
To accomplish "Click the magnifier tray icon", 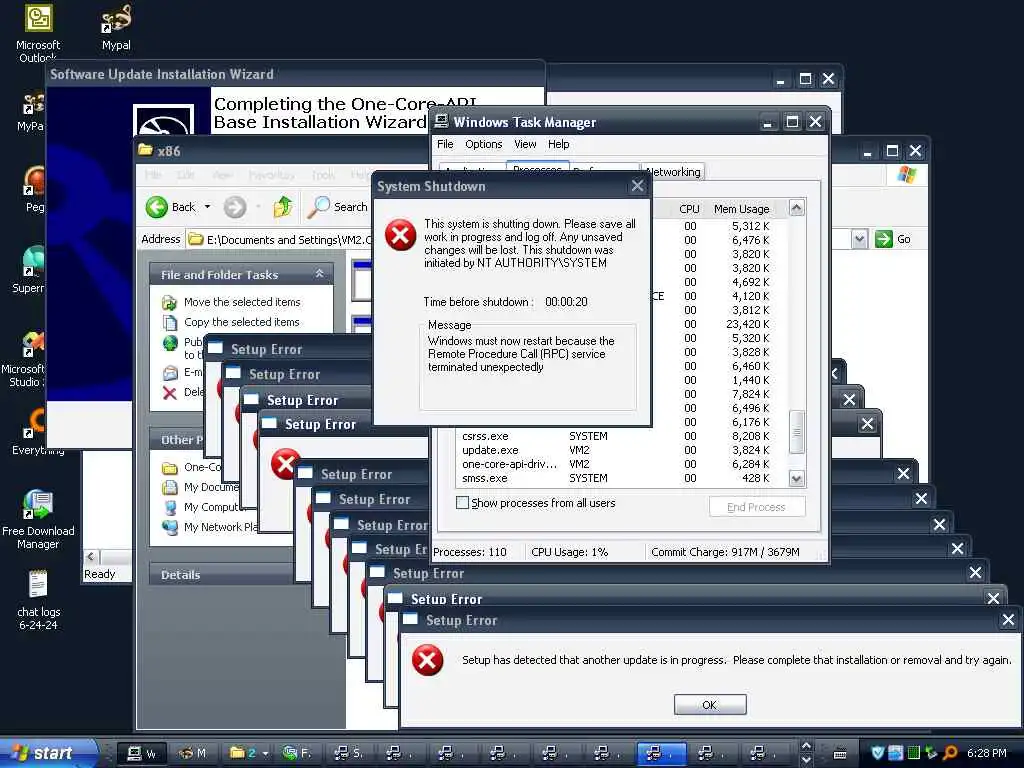I will [x=951, y=753].
